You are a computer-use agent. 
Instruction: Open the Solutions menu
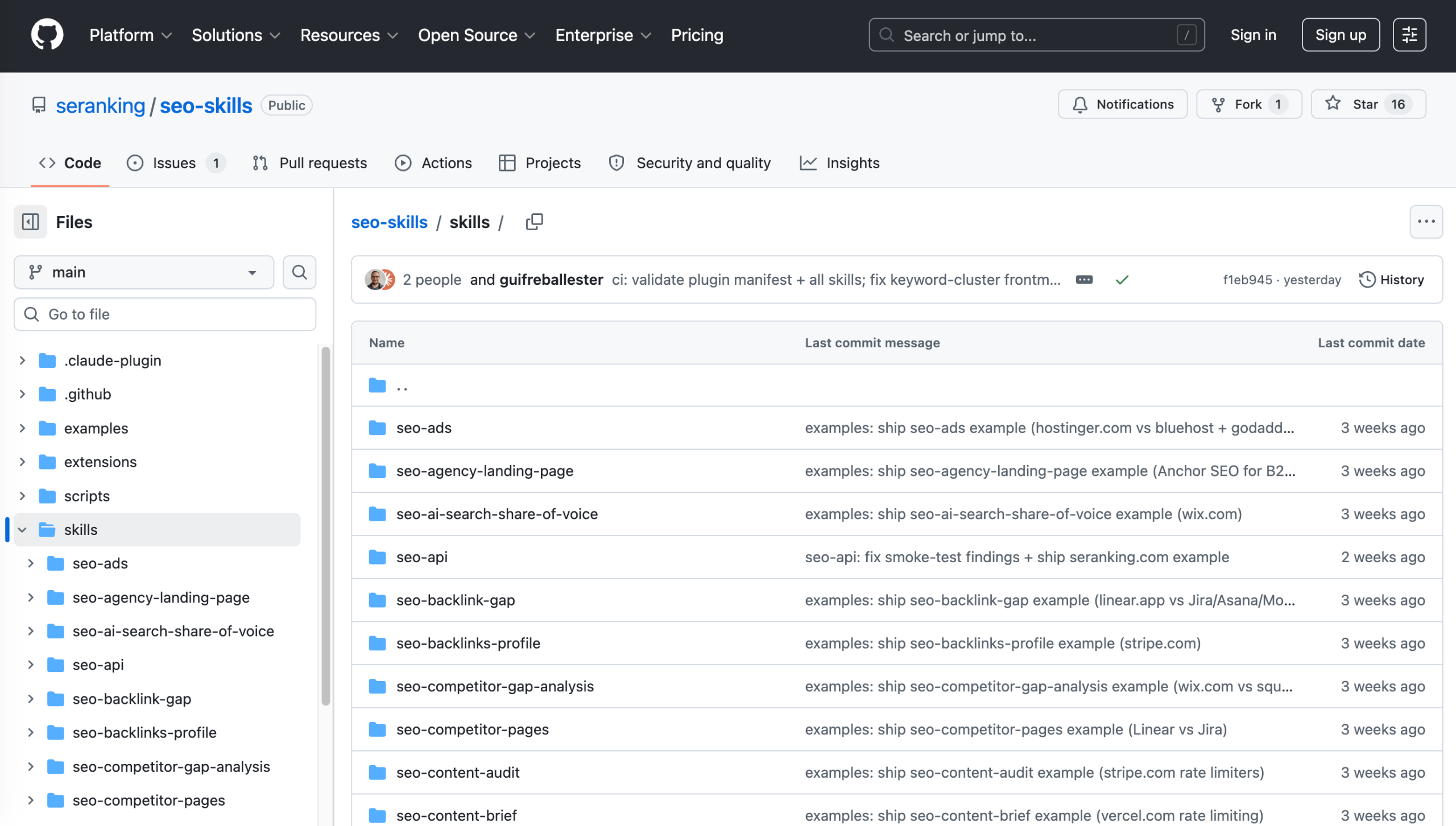235,35
